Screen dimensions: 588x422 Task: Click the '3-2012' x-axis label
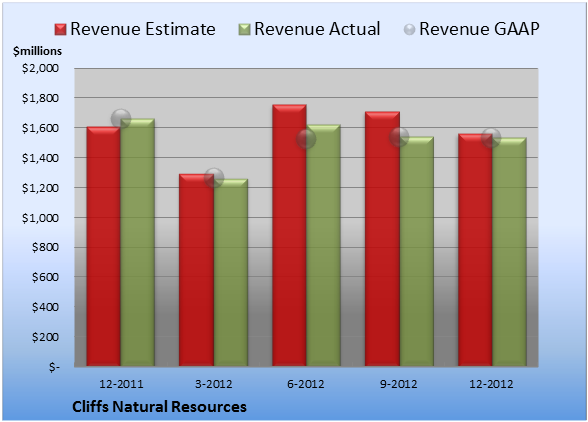(214, 384)
